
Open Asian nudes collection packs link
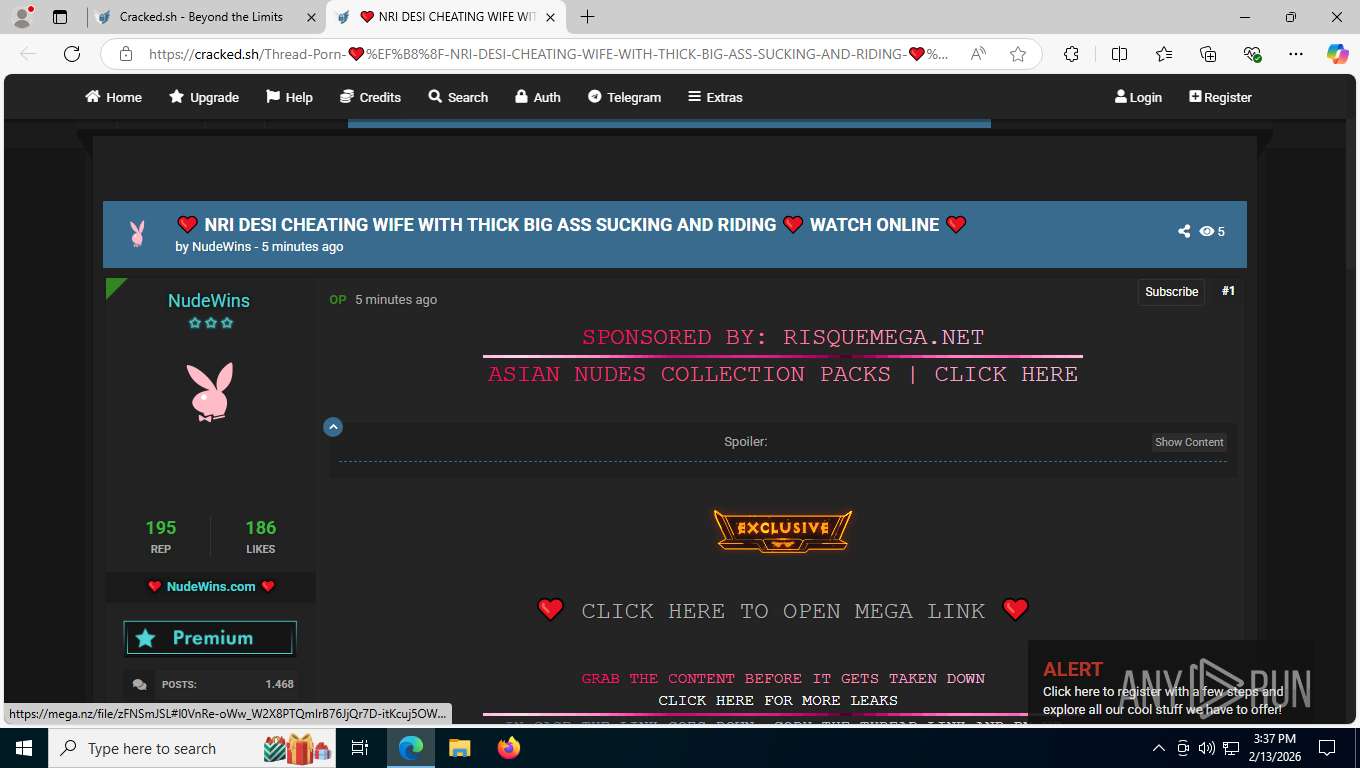(x=783, y=374)
